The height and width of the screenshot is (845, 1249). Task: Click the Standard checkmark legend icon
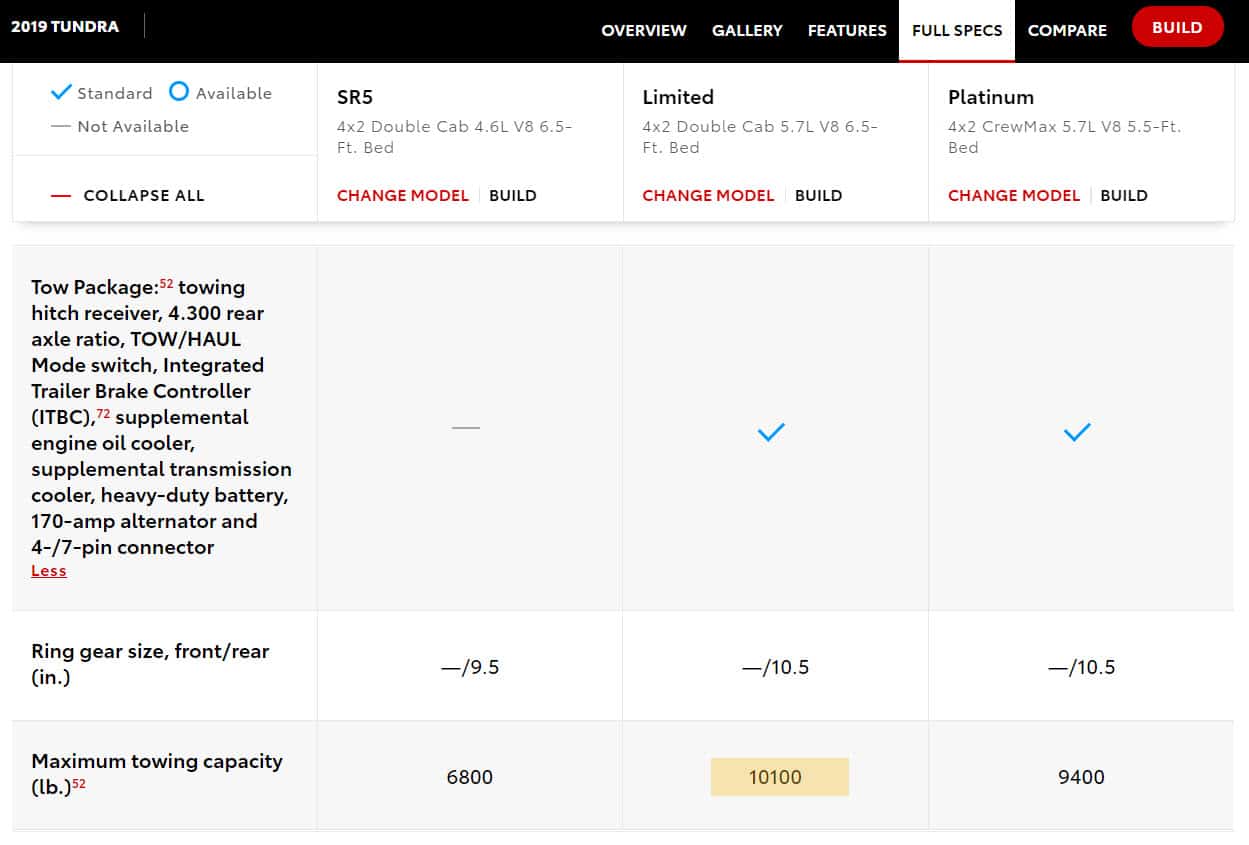[x=61, y=92]
